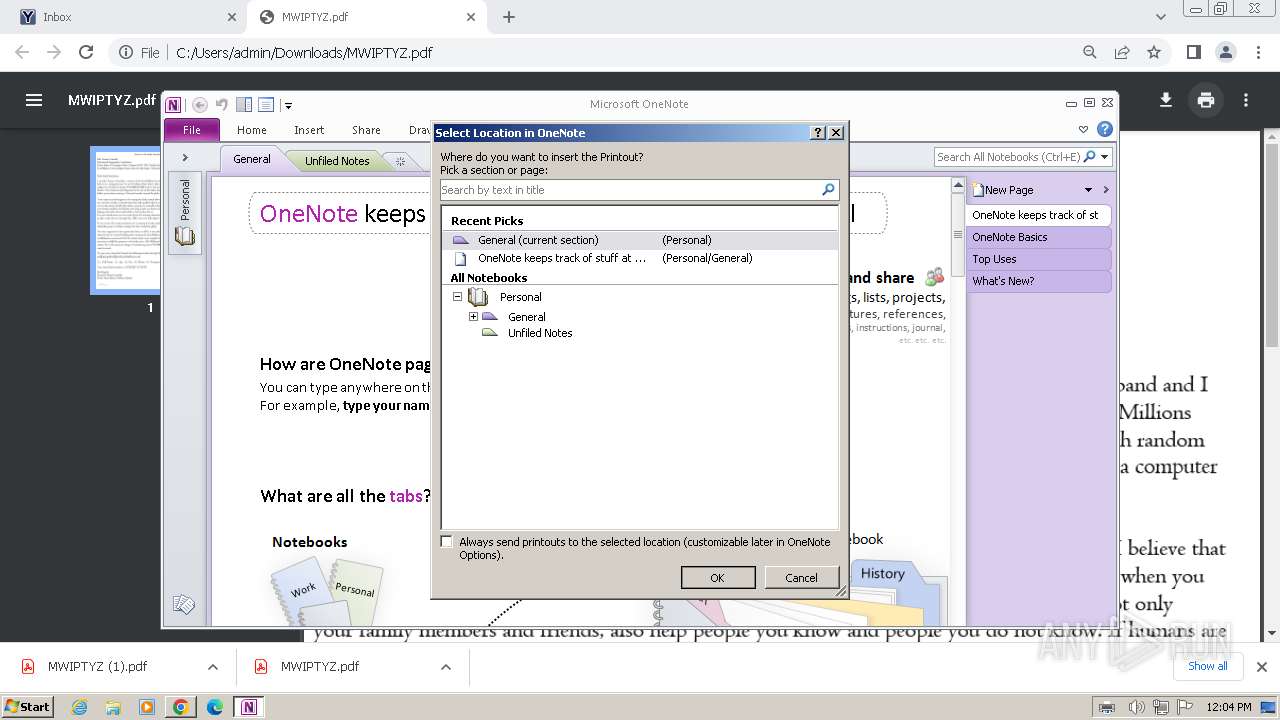This screenshot has width=1280, height=720.
Task: Click Cancel in Select Location dialog
Action: click(x=801, y=578)
